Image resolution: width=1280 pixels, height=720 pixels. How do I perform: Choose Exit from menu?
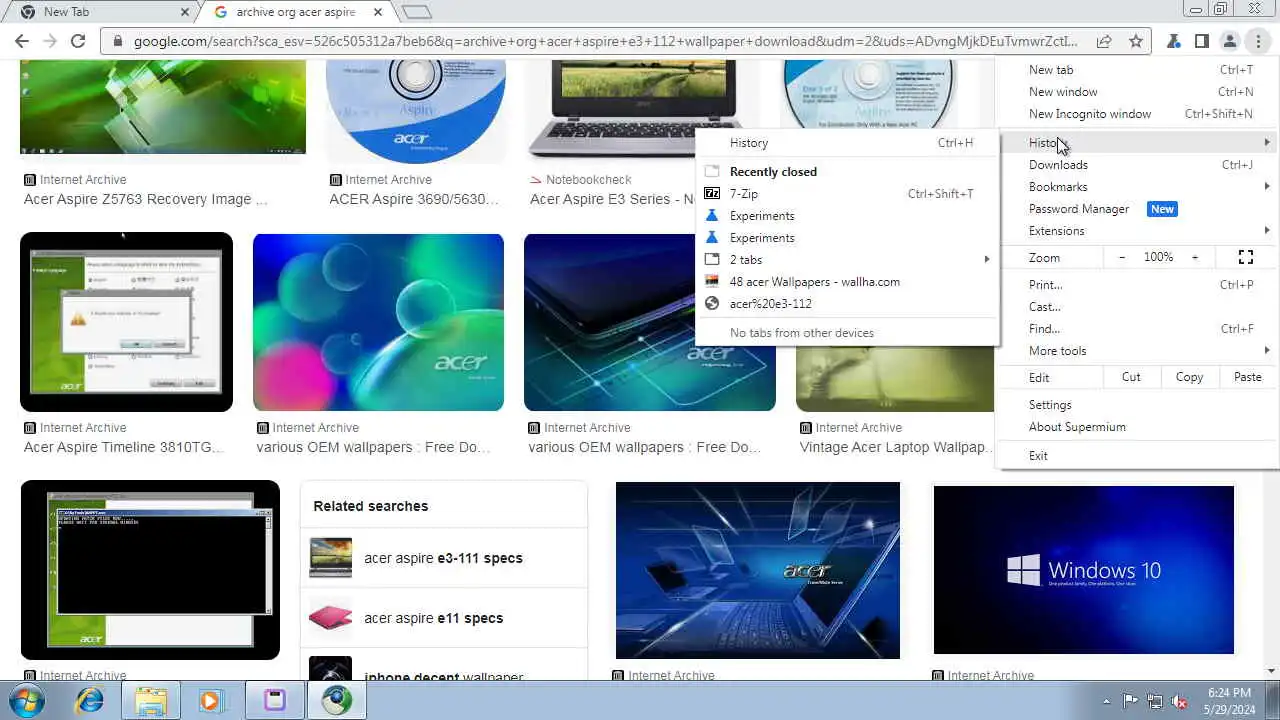click(x=1137, y=456)
